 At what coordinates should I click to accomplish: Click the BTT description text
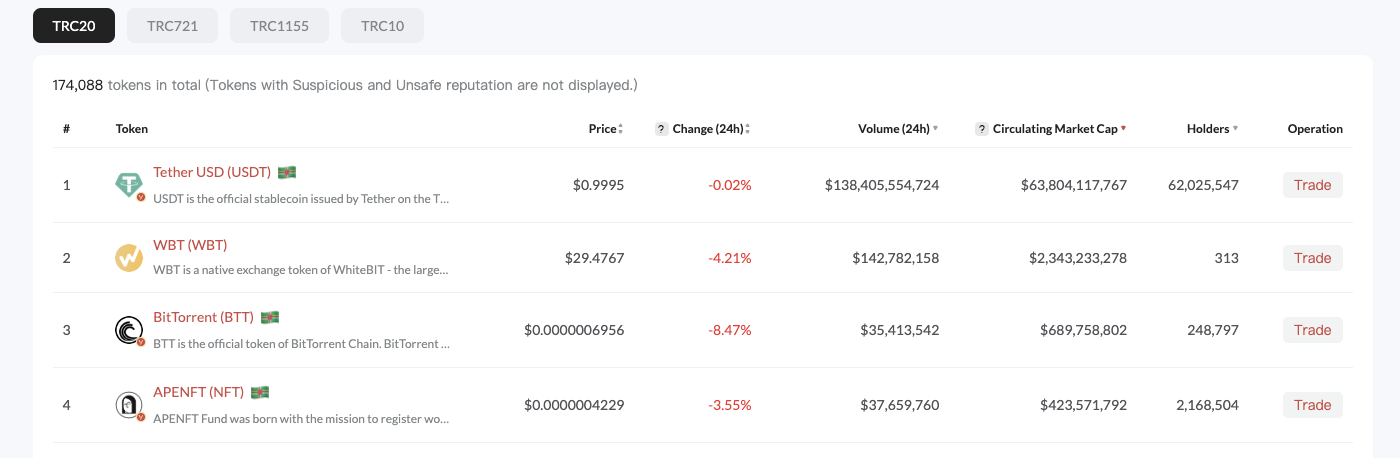(x=301, y=343)
